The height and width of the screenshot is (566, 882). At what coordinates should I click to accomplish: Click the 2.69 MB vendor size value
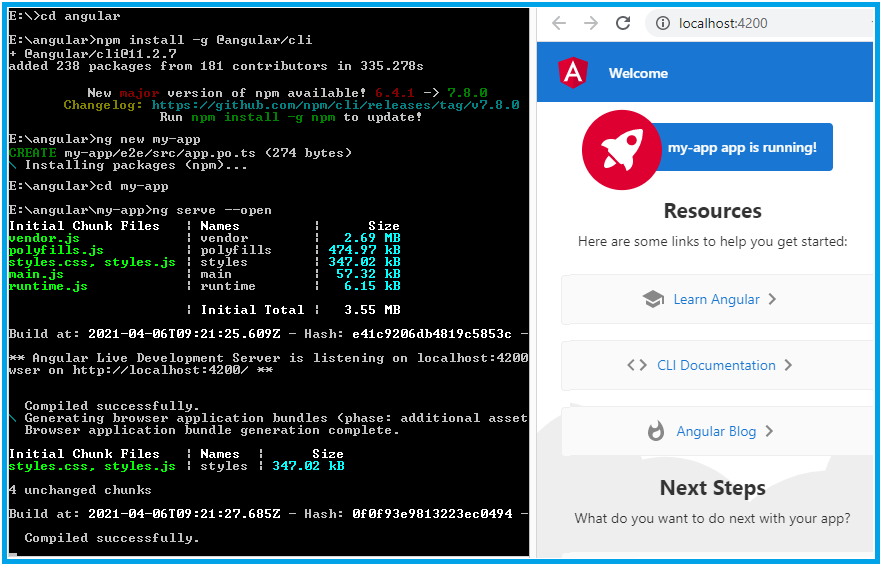tap(372, 238)
